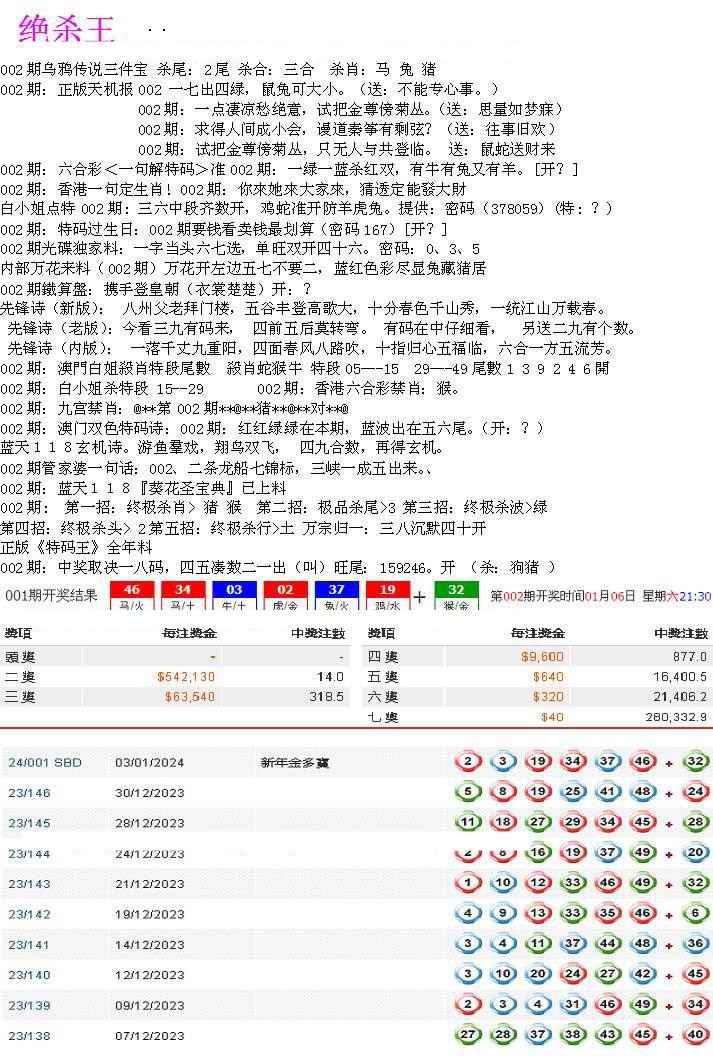Select ball 29 in draw 23/145 row
713x1056 pixels.
click(572, 822)
